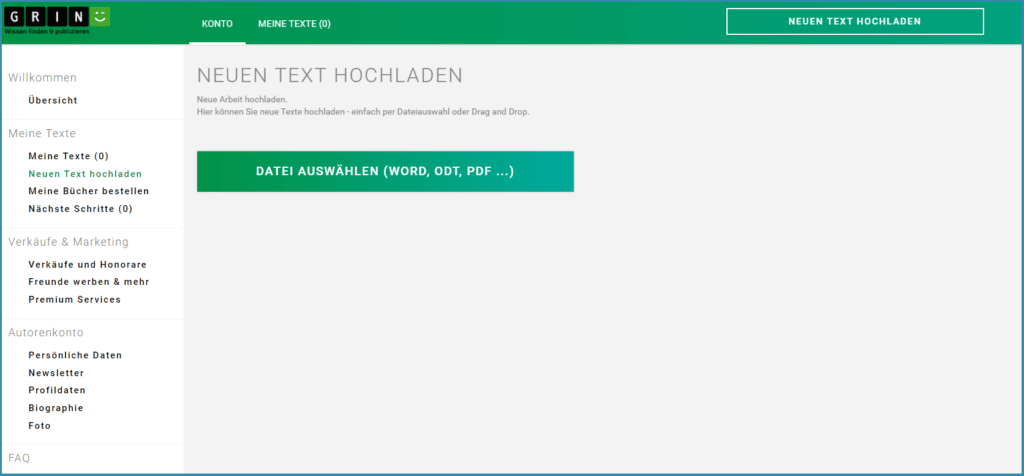Open Newsletter settings link
The width and height of the screenshot is (1024, 476).
56,373
